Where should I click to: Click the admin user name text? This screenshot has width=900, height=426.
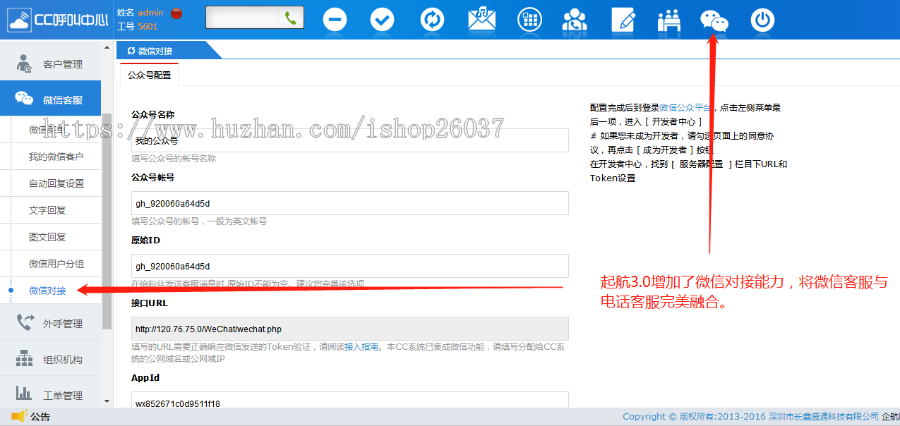150,13
